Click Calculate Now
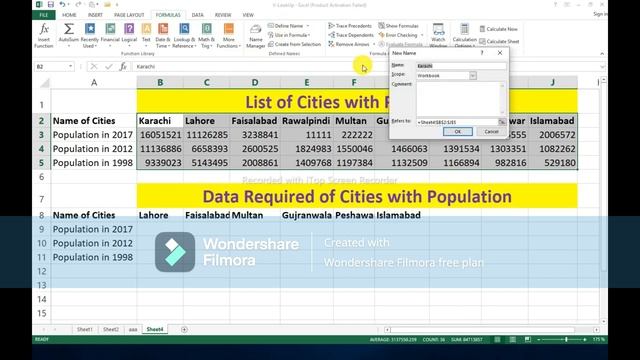 coord(498,29)
